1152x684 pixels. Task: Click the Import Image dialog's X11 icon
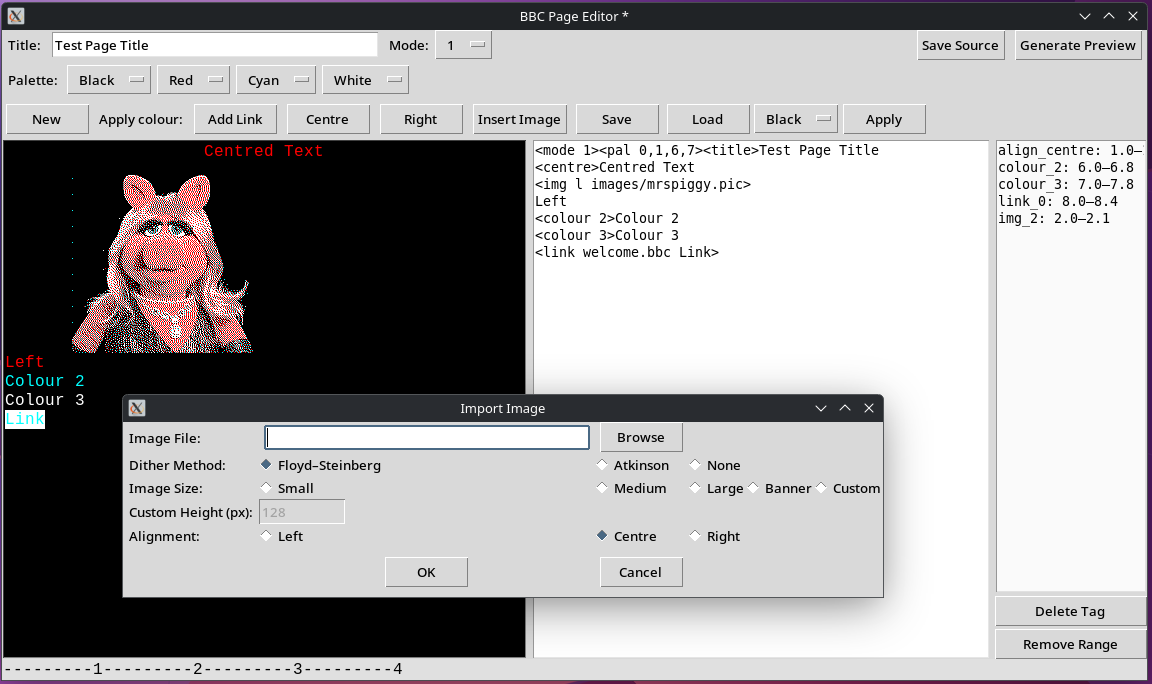coord(137,408)
